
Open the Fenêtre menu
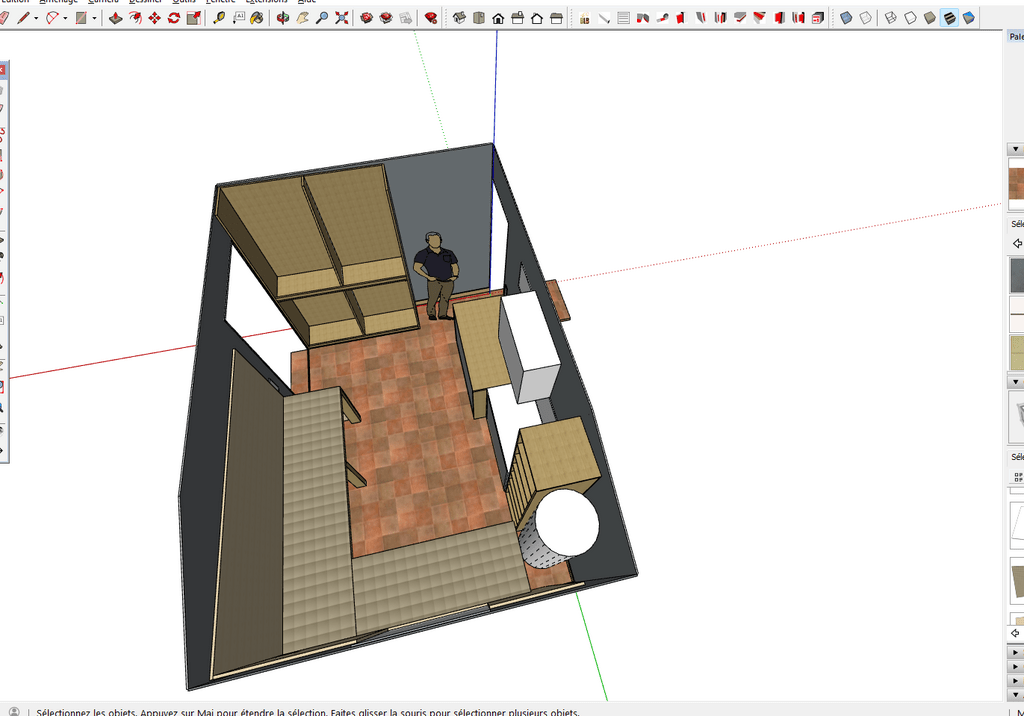pos(220,2)
